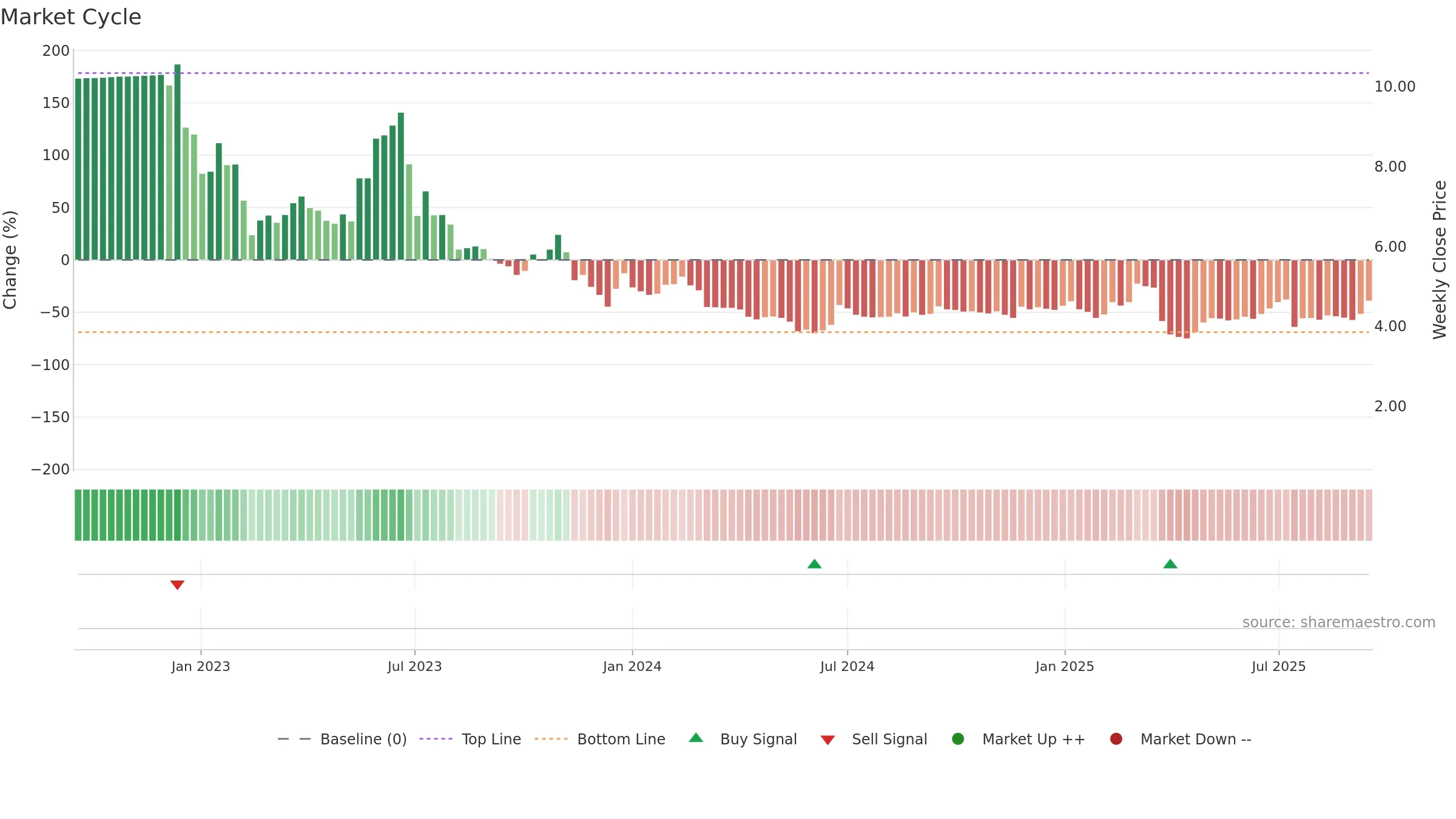1456x819 pixels.
Task: Click the Weekly Close Price axis title
Action: point(1440,260)
